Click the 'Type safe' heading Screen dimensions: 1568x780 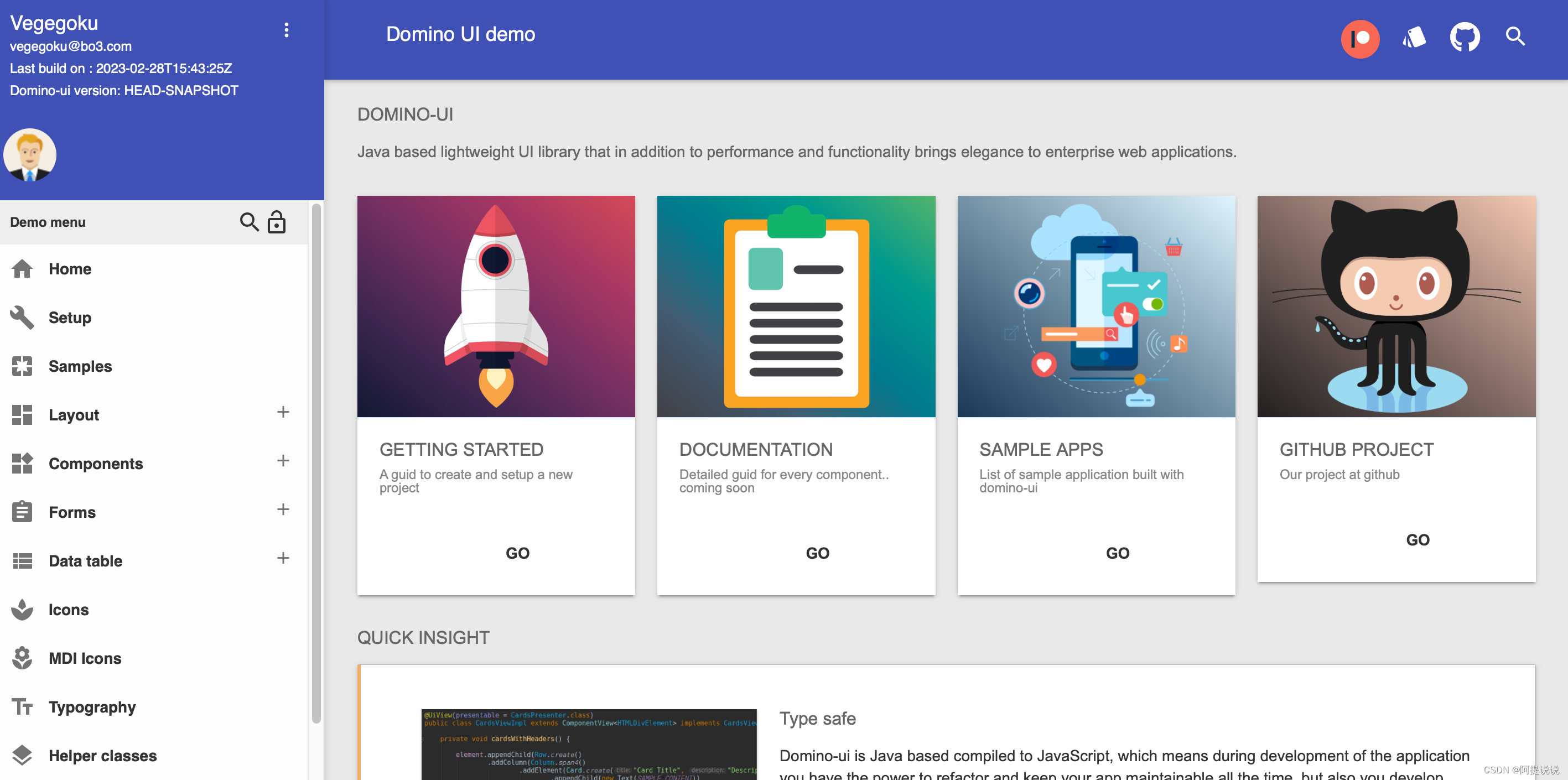tap(818, 718)
